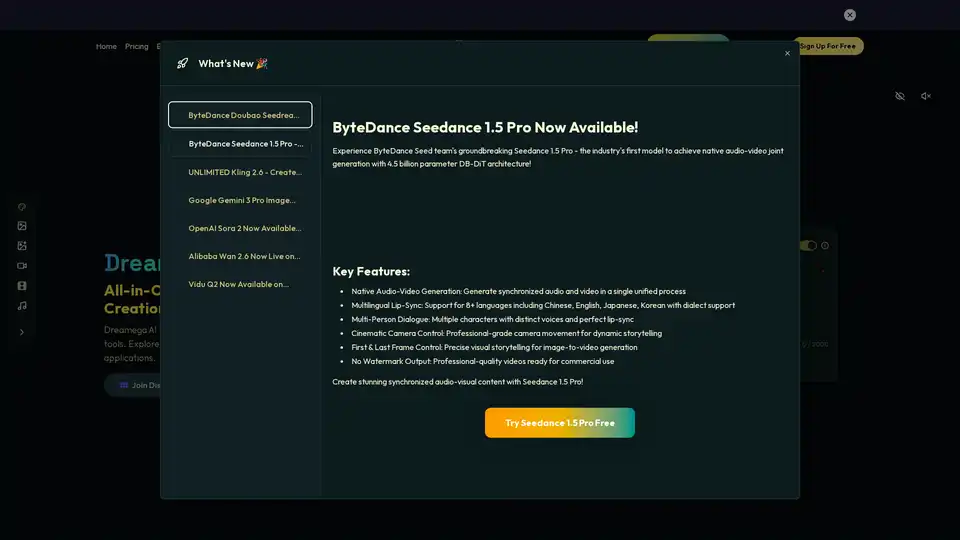Open the film strip tool in sidebar
The height and width of the screenshot is (540, 960).
pyautogui.click(x=22, y=286)
